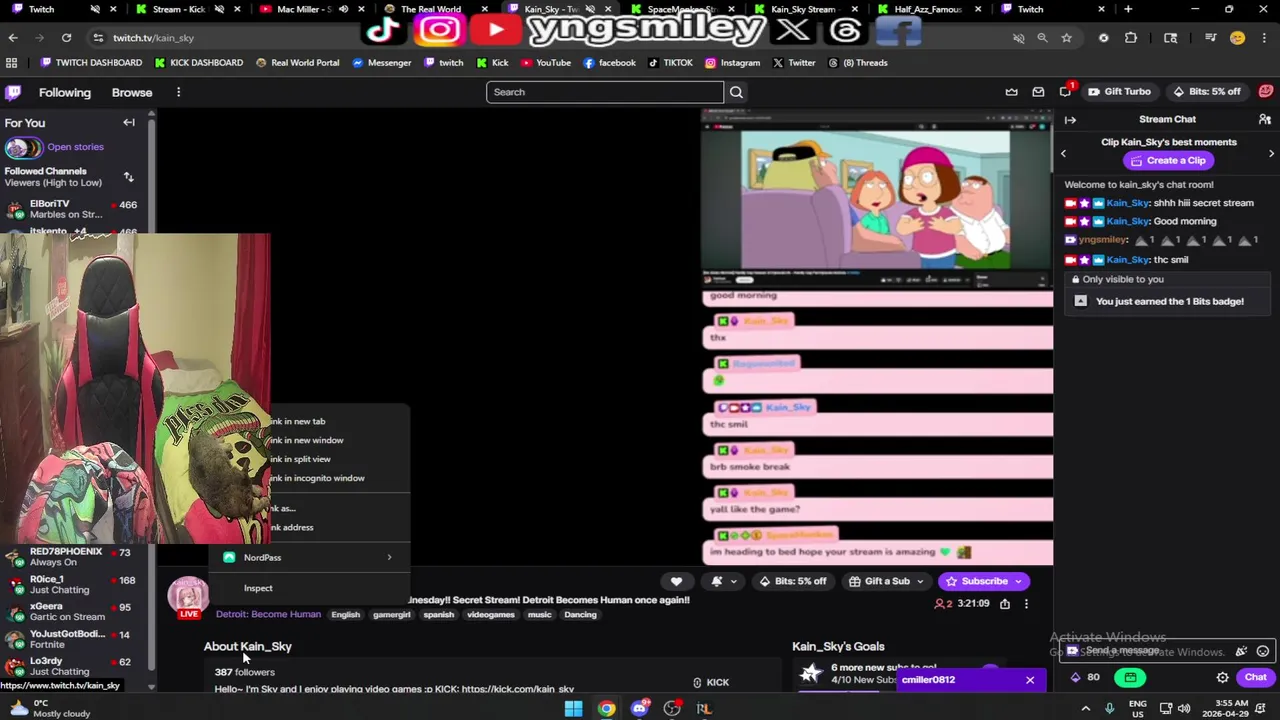The height and width of the screenshot is (720, 1280).
Task: Open chat celebration icon in message box
Action: coord(1241,651)
